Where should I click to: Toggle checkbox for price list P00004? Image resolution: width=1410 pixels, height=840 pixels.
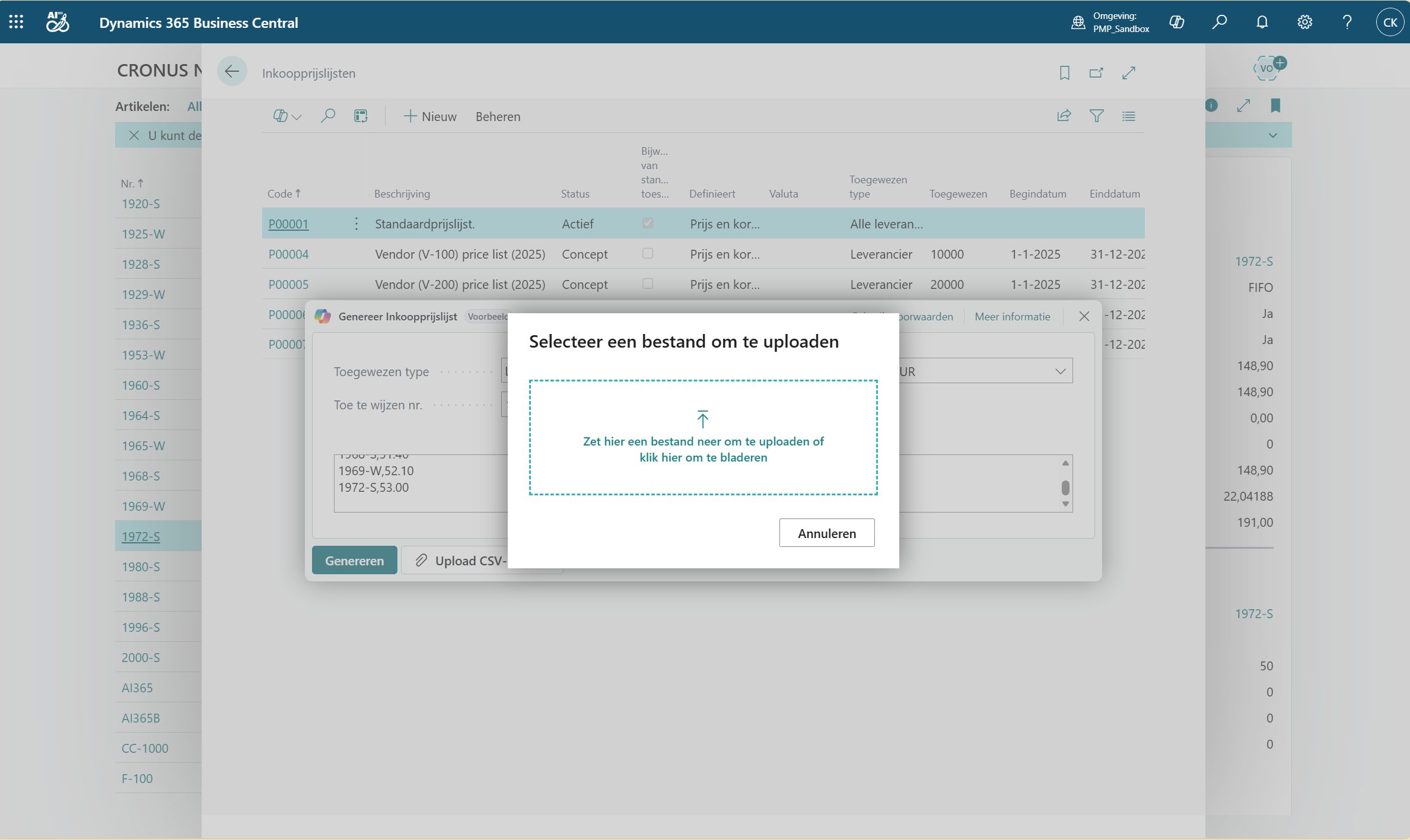[647, 253]
